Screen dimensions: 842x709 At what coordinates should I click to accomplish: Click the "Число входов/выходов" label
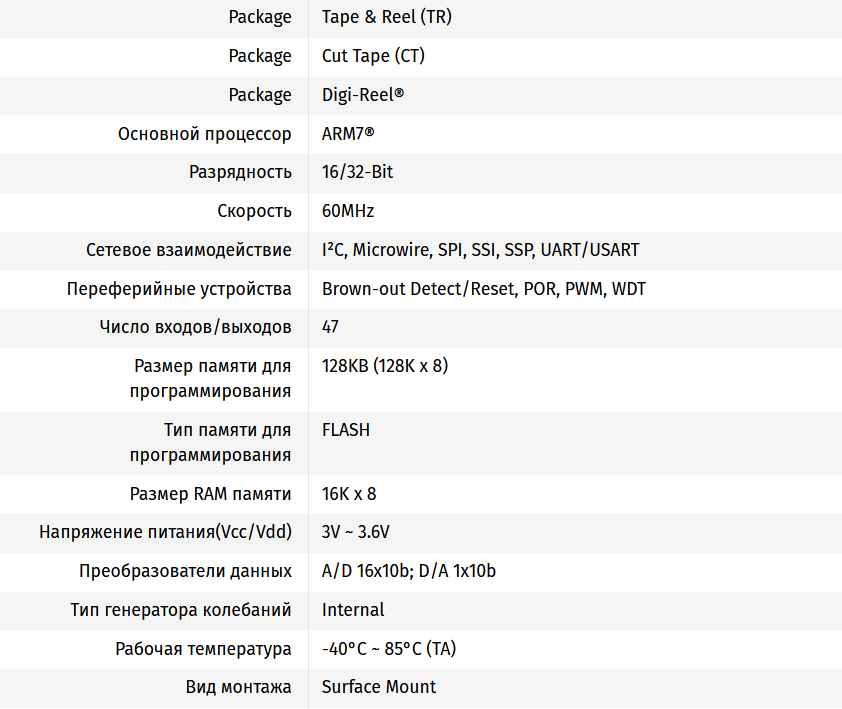(196, 327)
